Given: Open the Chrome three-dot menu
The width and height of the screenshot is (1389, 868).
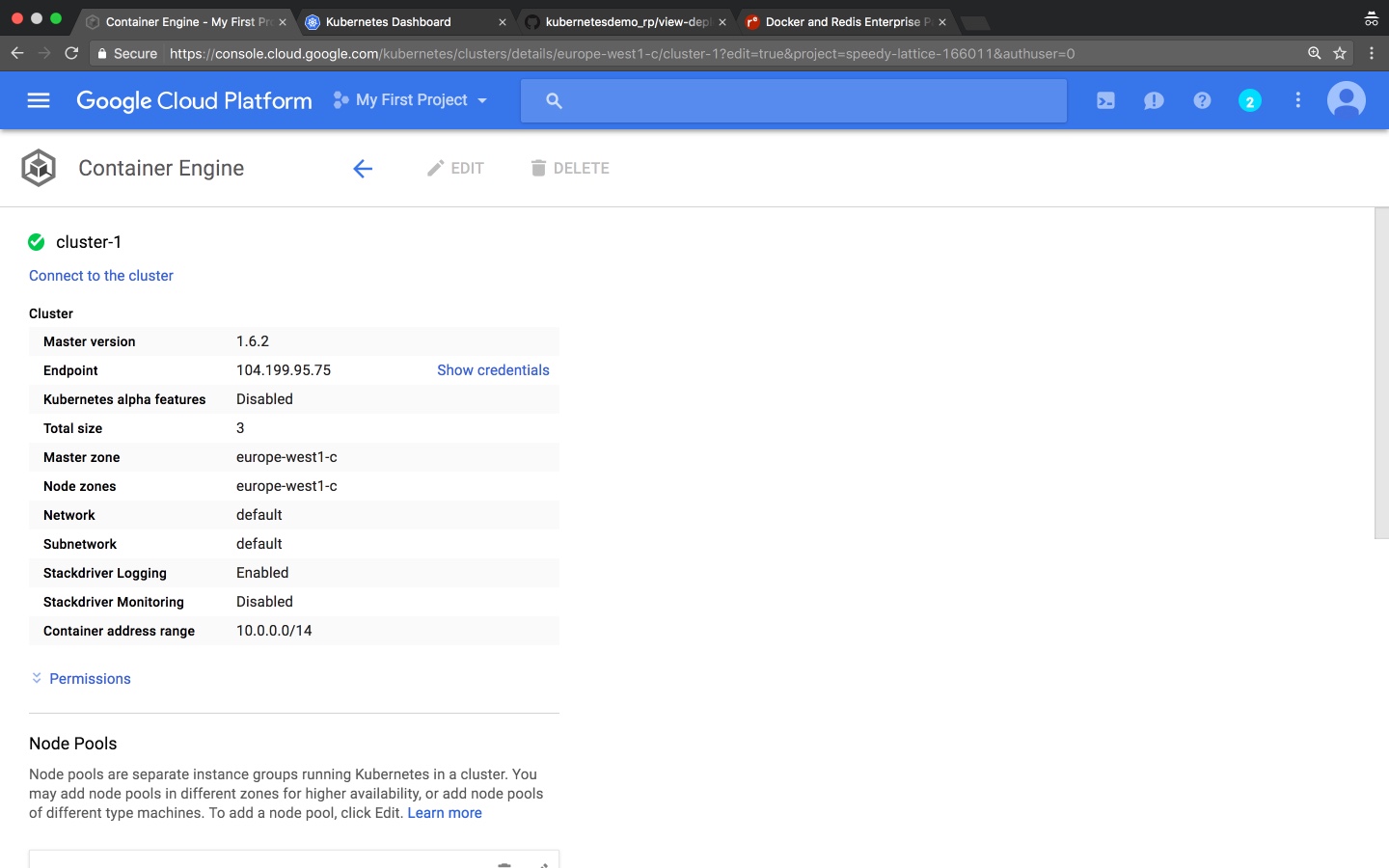Looking at the screenshot, I should pyautogui.click(x=1372, y=53).
